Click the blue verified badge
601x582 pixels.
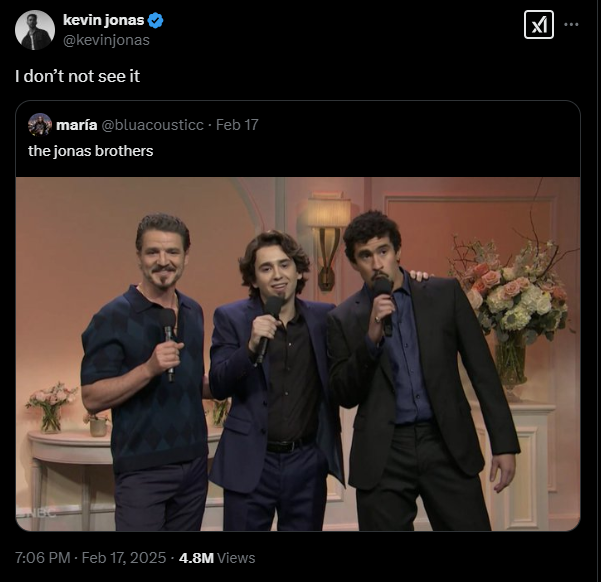click(x=157, y=21)
